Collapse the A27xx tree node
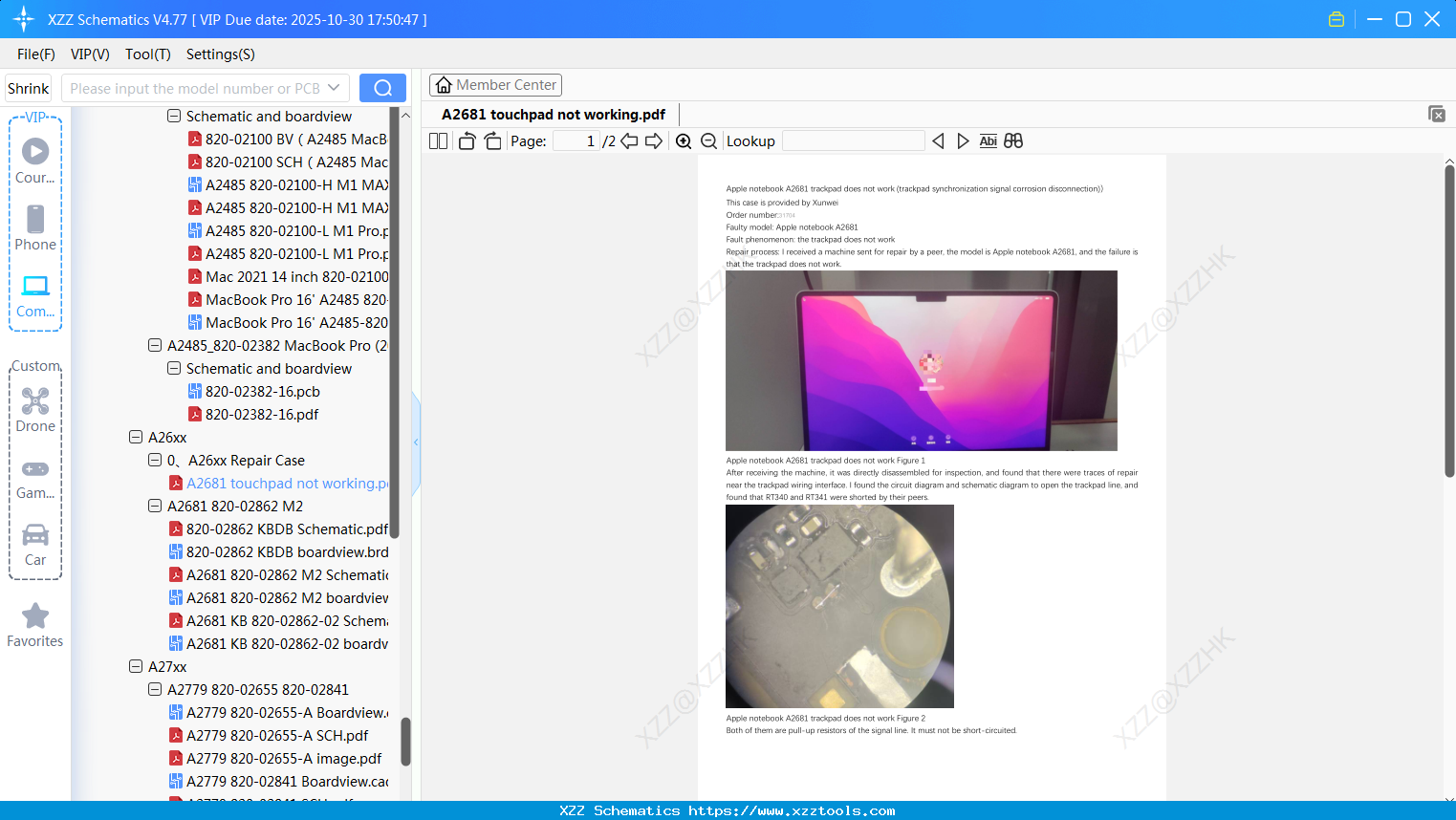The width and height of the screenshot is (1456, 820). (136, 666)
